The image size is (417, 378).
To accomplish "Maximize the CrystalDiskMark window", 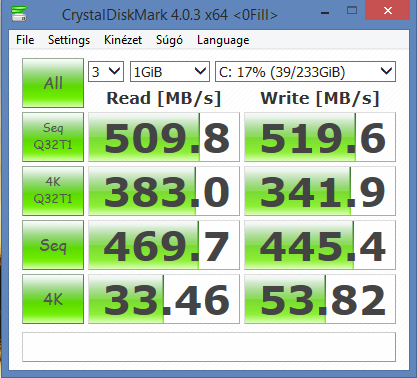I will [352, 11].
